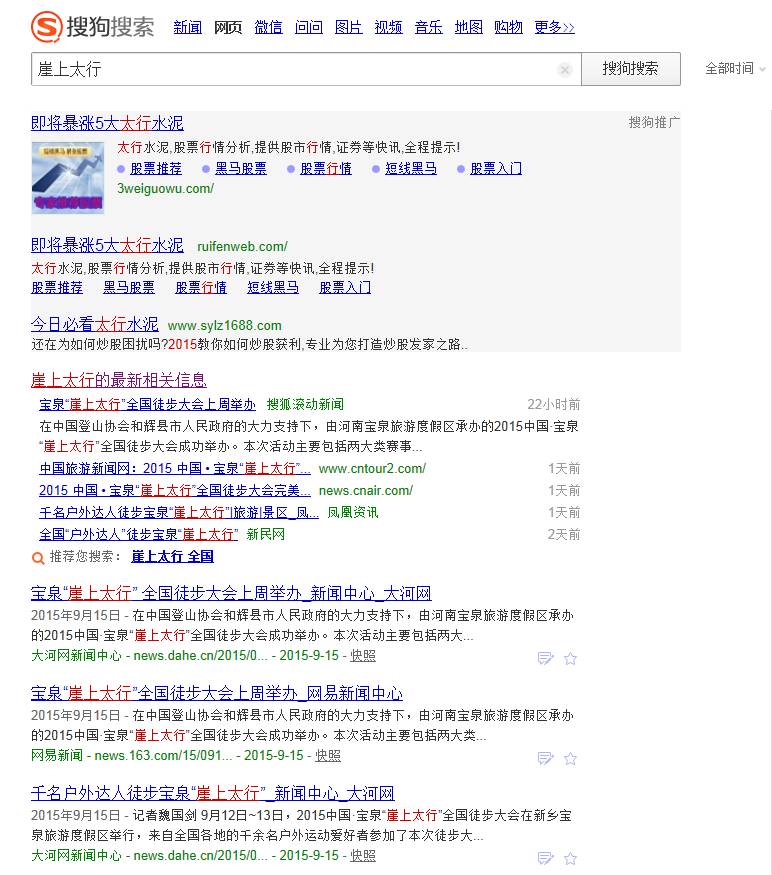The height and width of the screenshot is (875, 772).
Task: Click the suggested-search magnifier icon
Action: (x=38, y=557)
